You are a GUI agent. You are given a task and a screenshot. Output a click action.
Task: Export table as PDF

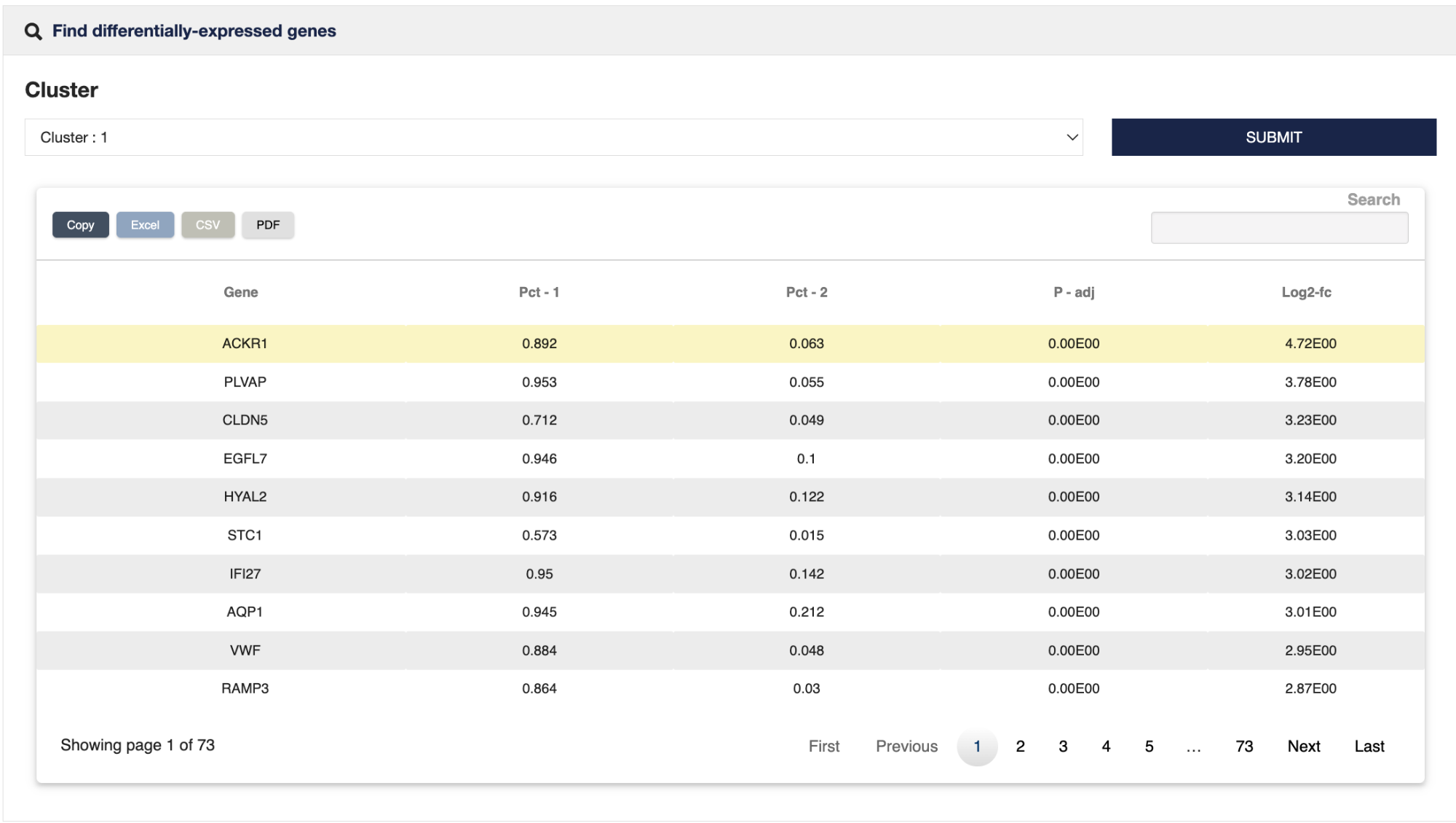pos(268,225)
